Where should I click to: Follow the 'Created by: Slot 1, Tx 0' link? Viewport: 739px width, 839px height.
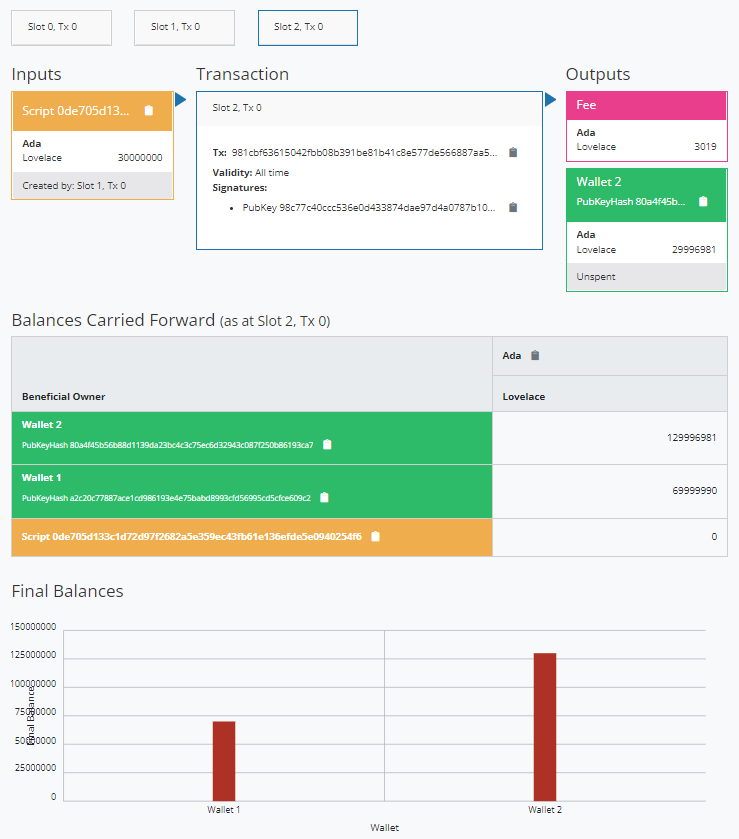pos(74,186)
